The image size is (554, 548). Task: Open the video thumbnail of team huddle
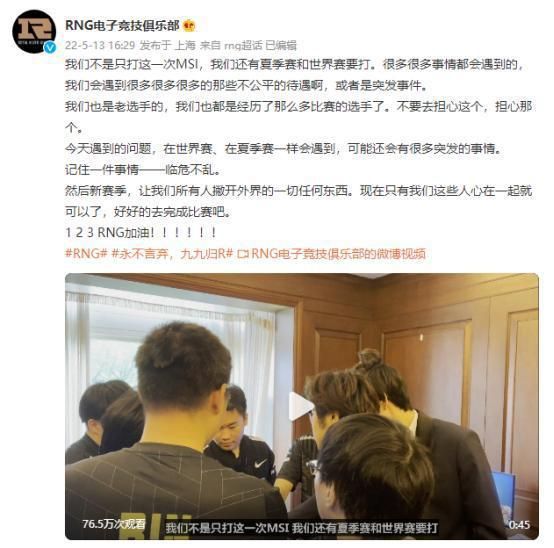click(x=302, y=406)
